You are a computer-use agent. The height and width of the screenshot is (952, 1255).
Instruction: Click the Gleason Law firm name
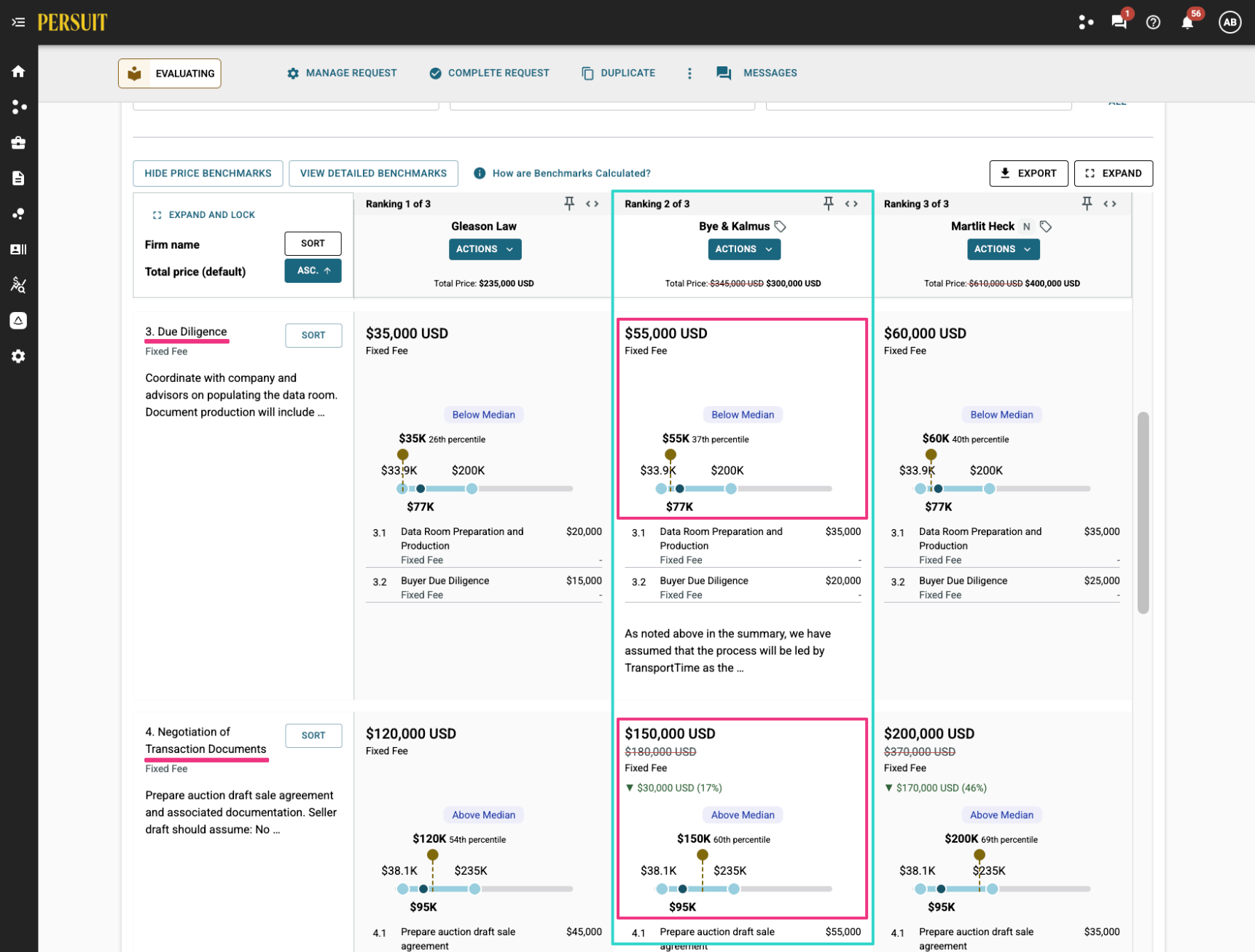point(484,227)
